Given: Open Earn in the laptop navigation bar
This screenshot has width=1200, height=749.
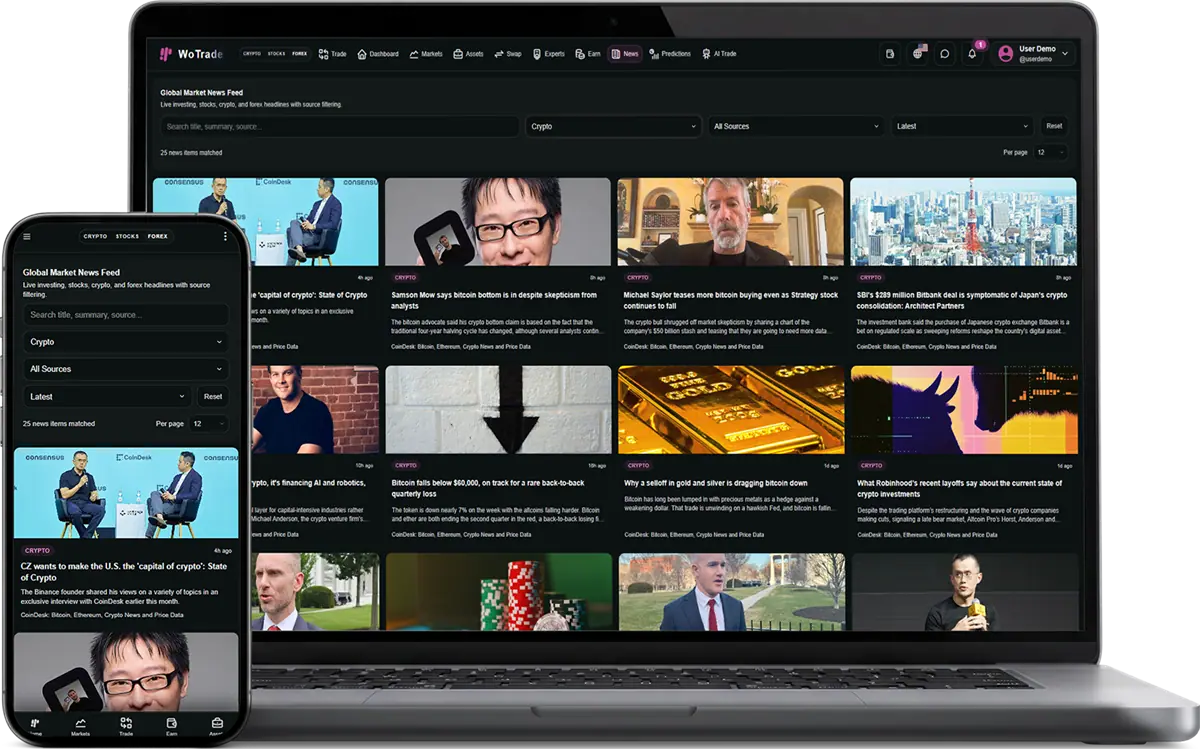Looking at the screenshot, I should (587, 54).
